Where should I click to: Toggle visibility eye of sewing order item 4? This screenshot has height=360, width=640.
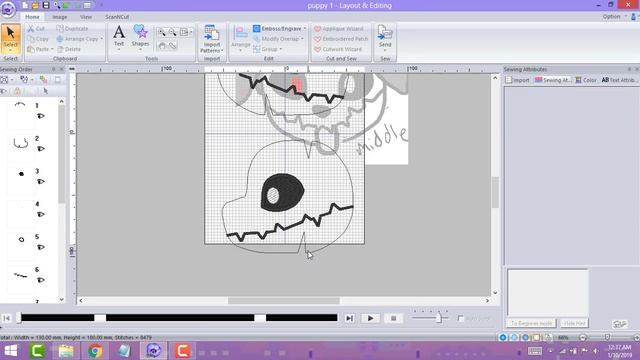(x=40, y=214)
